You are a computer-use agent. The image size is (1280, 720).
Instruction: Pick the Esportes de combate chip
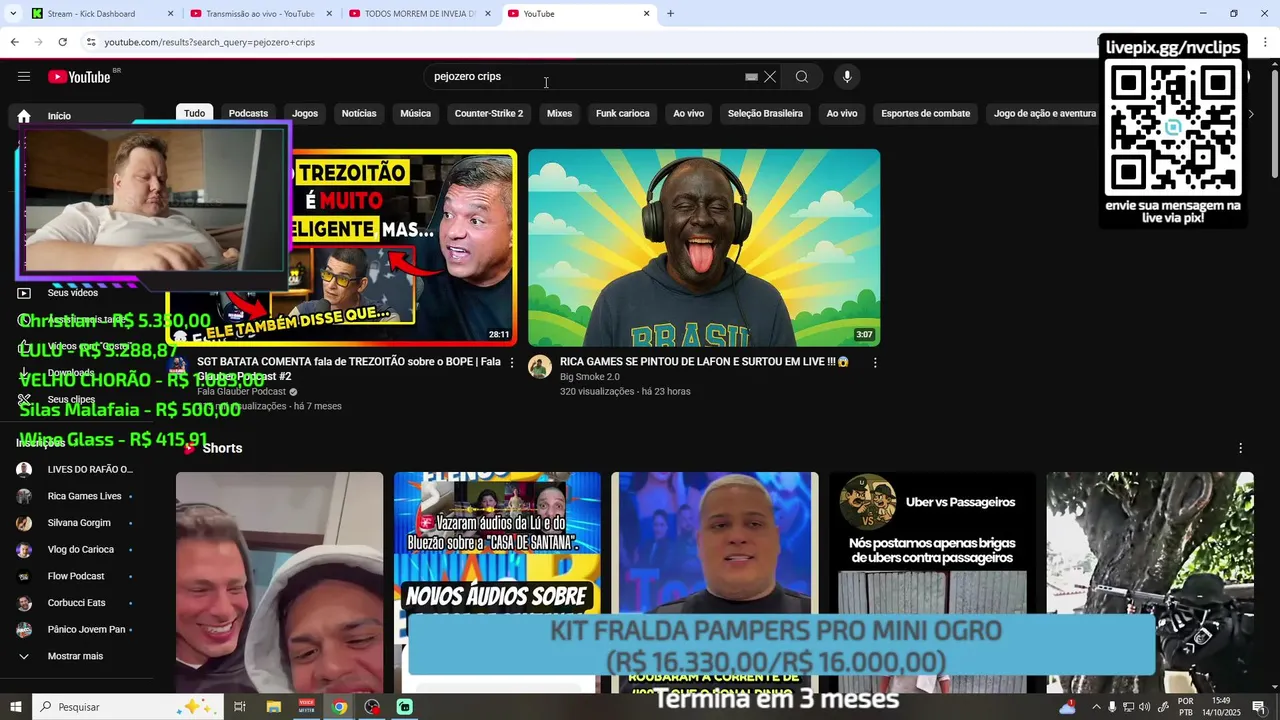(x=926, y=113)
